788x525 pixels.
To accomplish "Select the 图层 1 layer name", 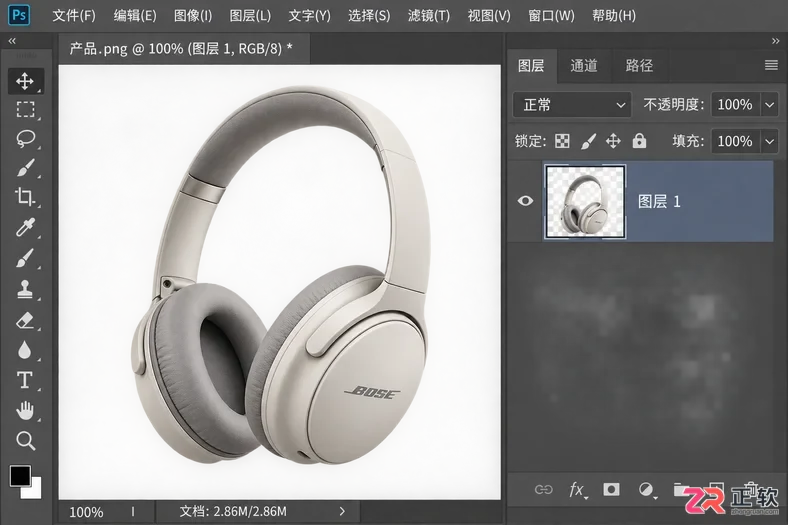I will pyautogui.click(x=659, y=201).
